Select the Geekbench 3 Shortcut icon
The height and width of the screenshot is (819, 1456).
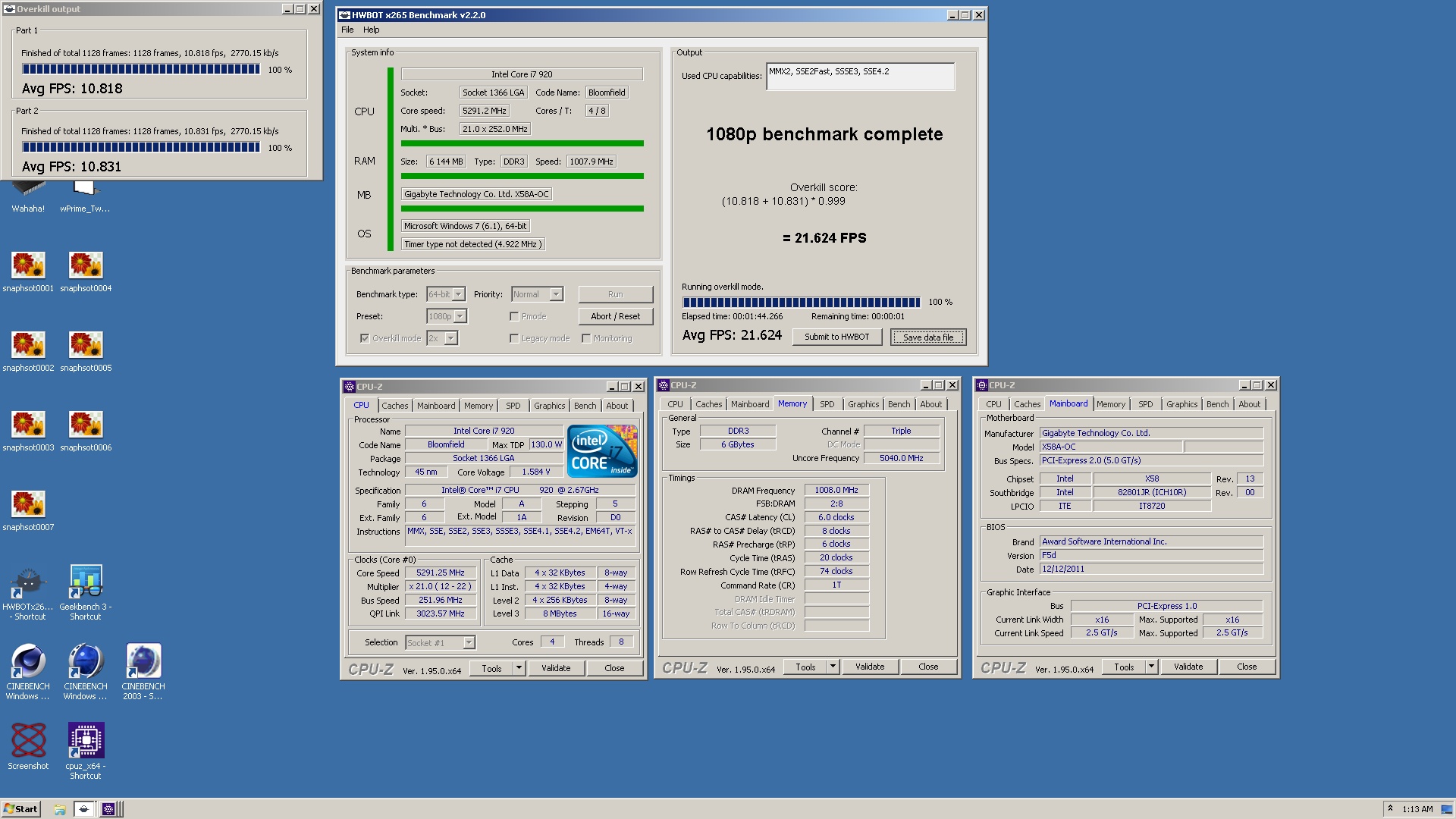click(86, 593)
